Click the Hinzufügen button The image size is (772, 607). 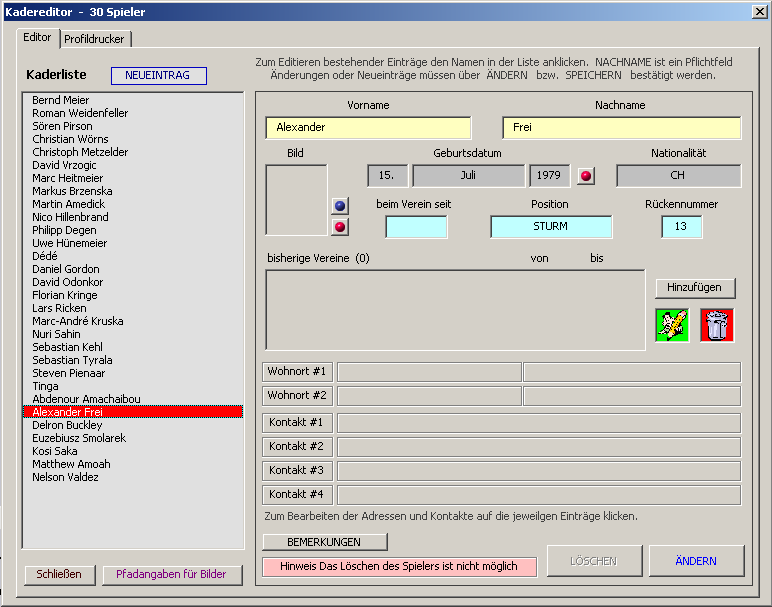point(695,288)
